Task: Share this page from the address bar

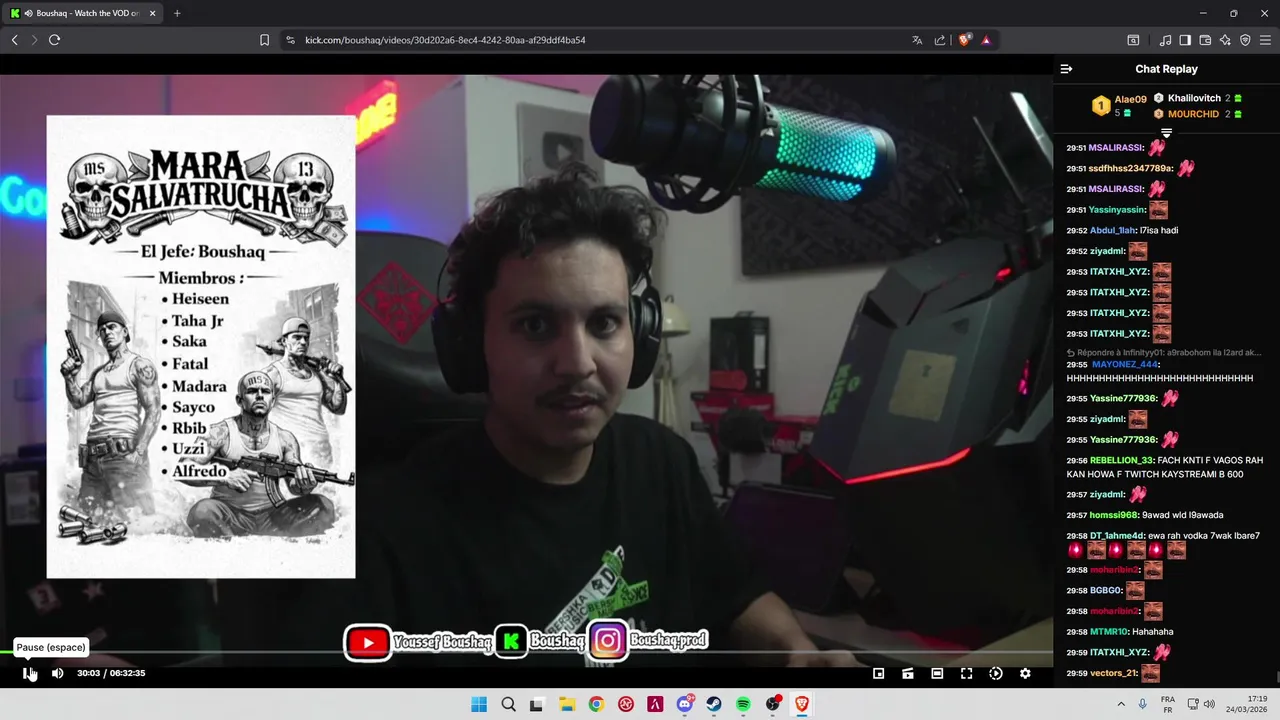Action: (940, 40)
